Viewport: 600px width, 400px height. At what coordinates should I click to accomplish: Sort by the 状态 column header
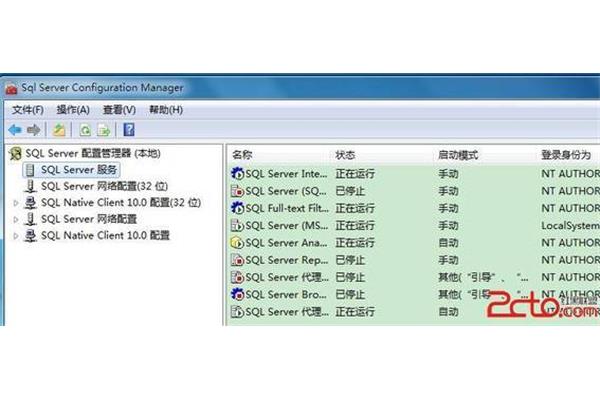pyautogui.click(x=345, y=155)
